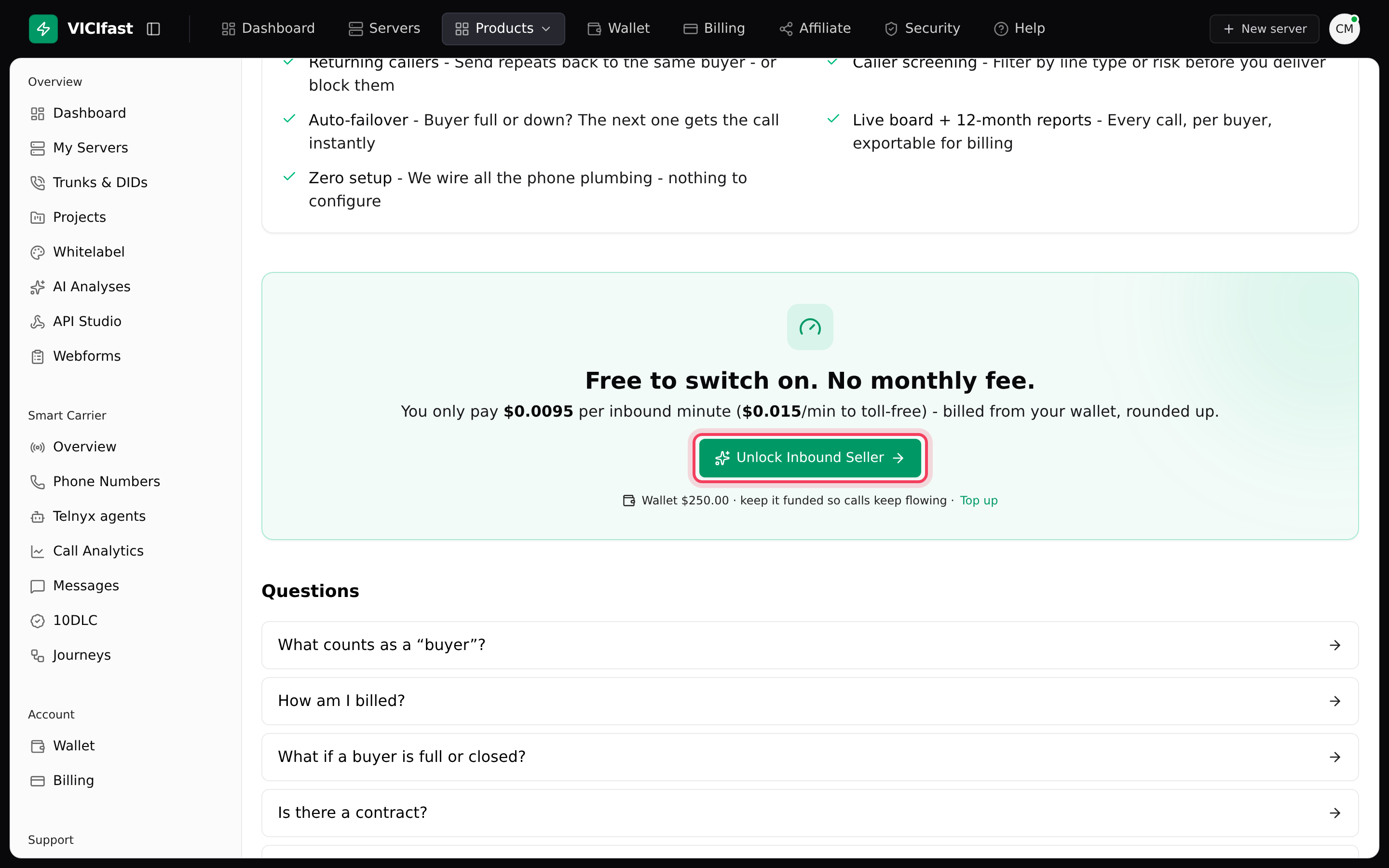Expand "What if a buyer is full or closed?"
This screenshot has width=1389, height=868.
click(810, 757)
